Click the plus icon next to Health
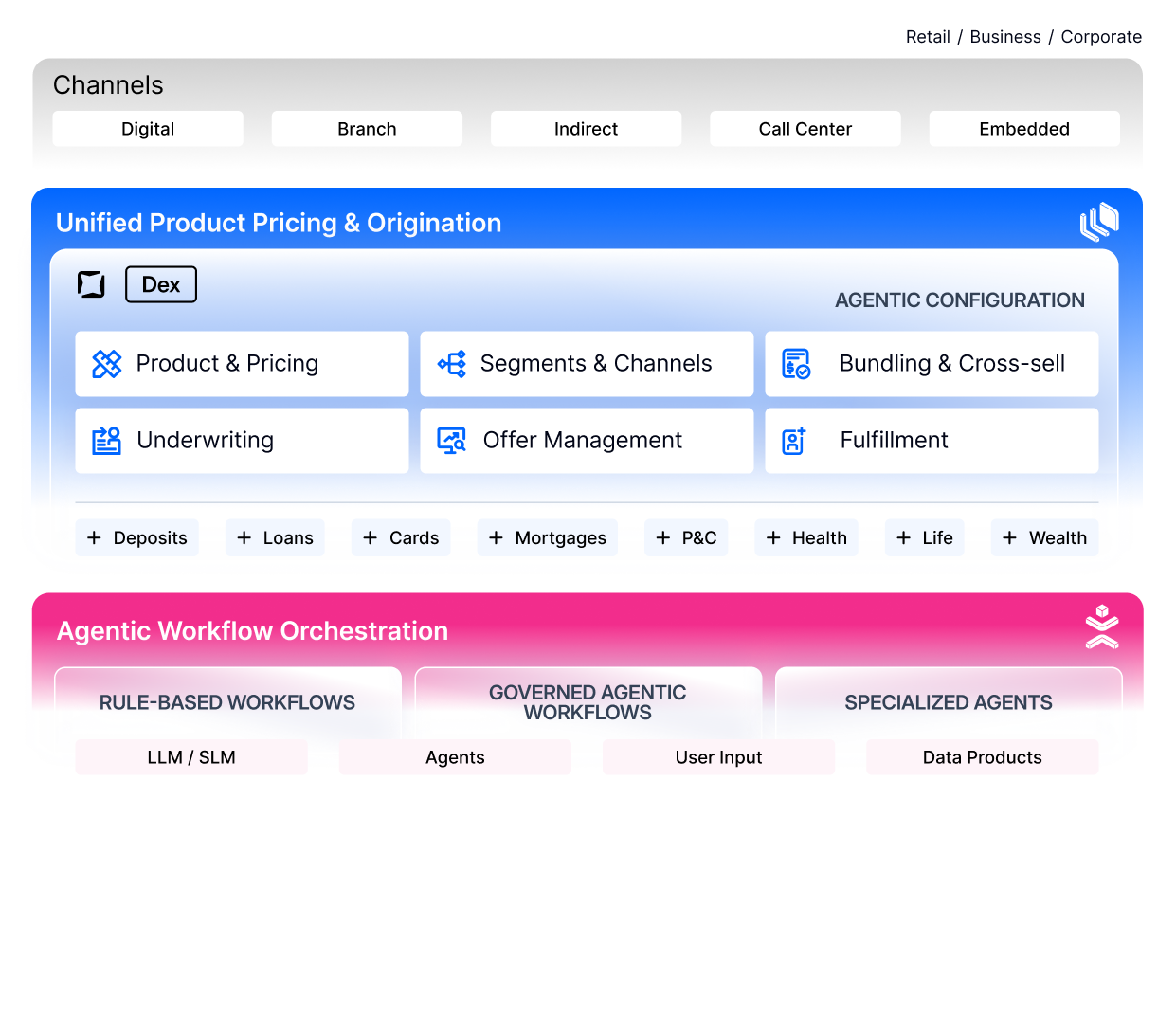 pos(773,538)
